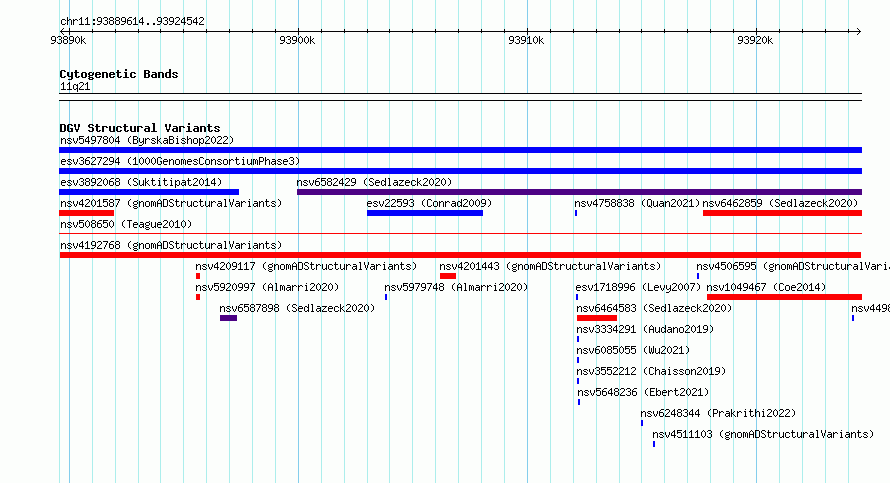Click nsv4506595 variant label
Image resolution: width=890 pixels, height=483 pixels.
tap(793, 266)
